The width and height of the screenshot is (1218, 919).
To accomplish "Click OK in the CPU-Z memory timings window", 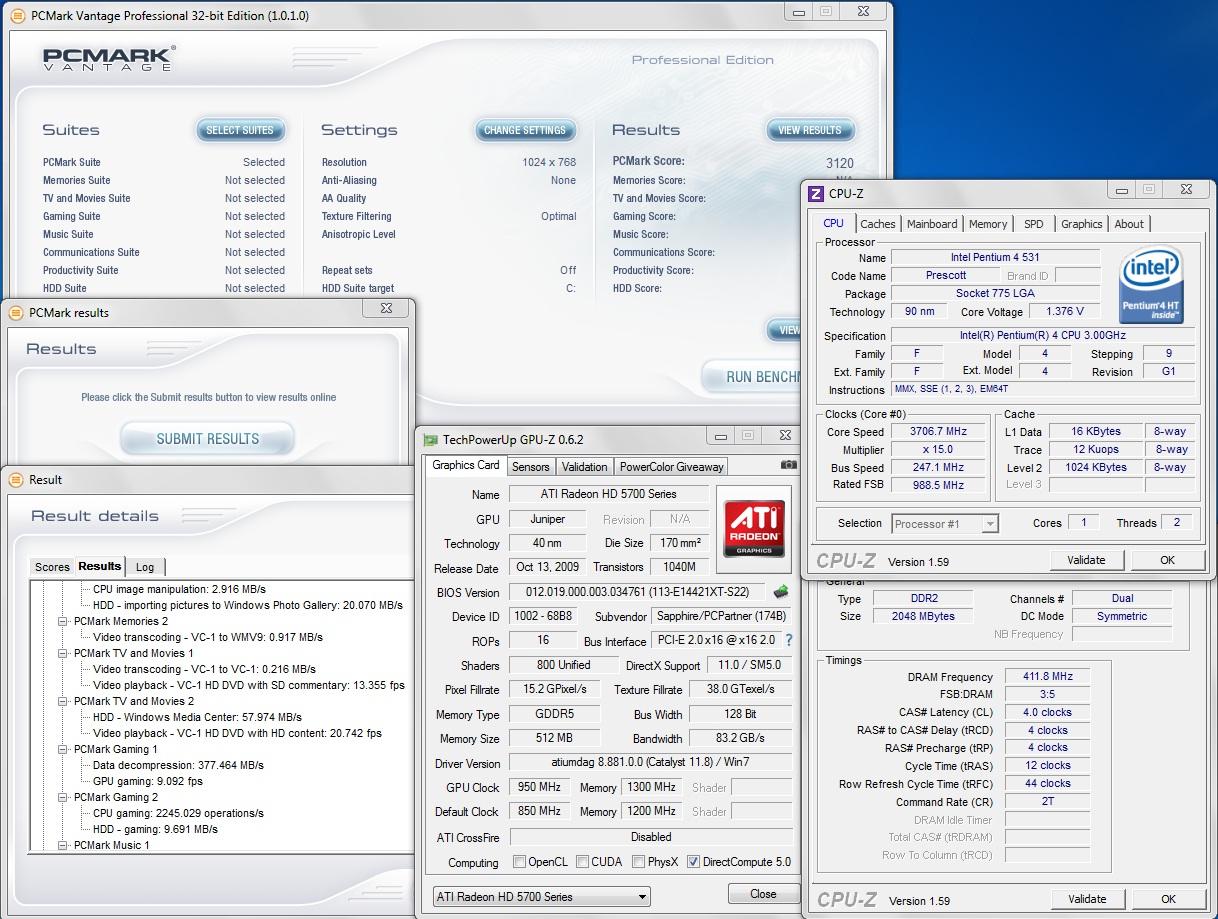I will click(1167, 899).
